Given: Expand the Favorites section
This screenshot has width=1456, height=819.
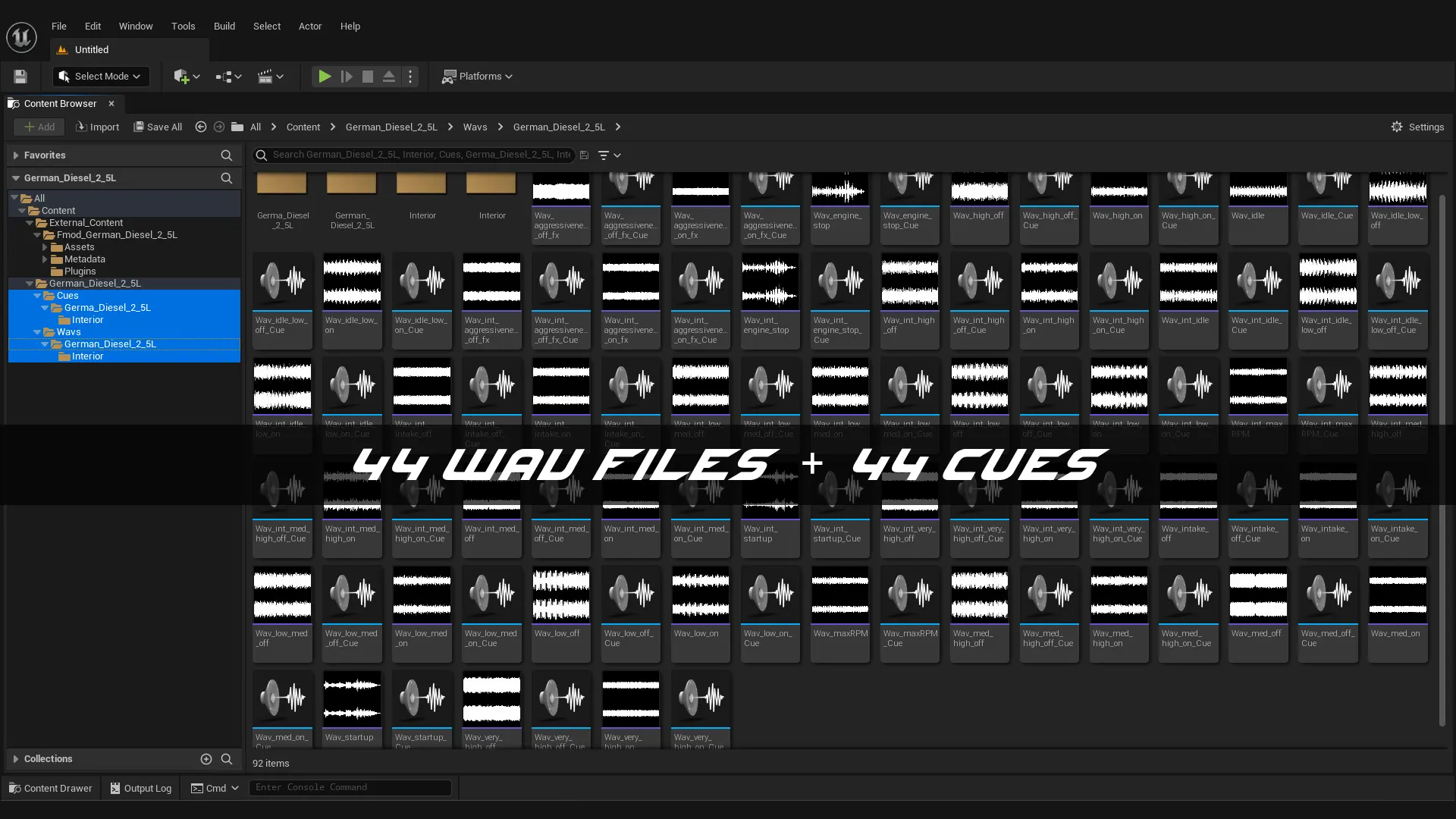Looking at the screenshot, I should [x=15, y=155].
